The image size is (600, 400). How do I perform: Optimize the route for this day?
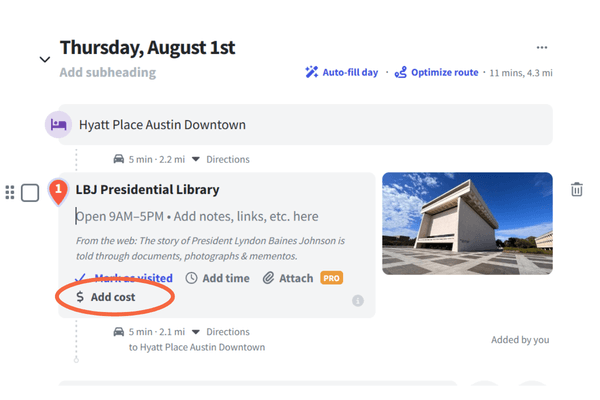(438, 73)
